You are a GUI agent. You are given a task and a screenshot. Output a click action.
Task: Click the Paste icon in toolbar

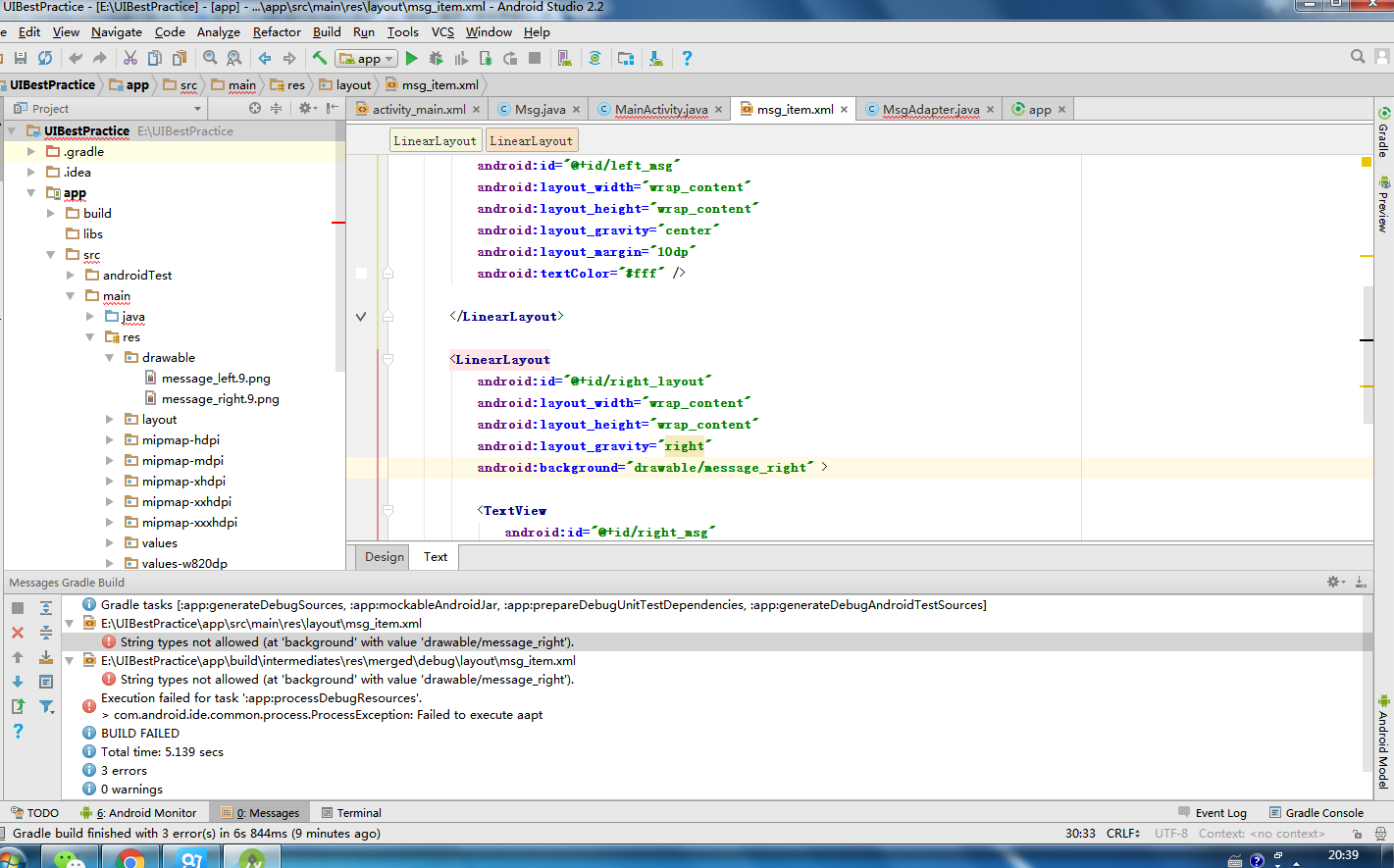pyautogui.click(x=179, y=58)
